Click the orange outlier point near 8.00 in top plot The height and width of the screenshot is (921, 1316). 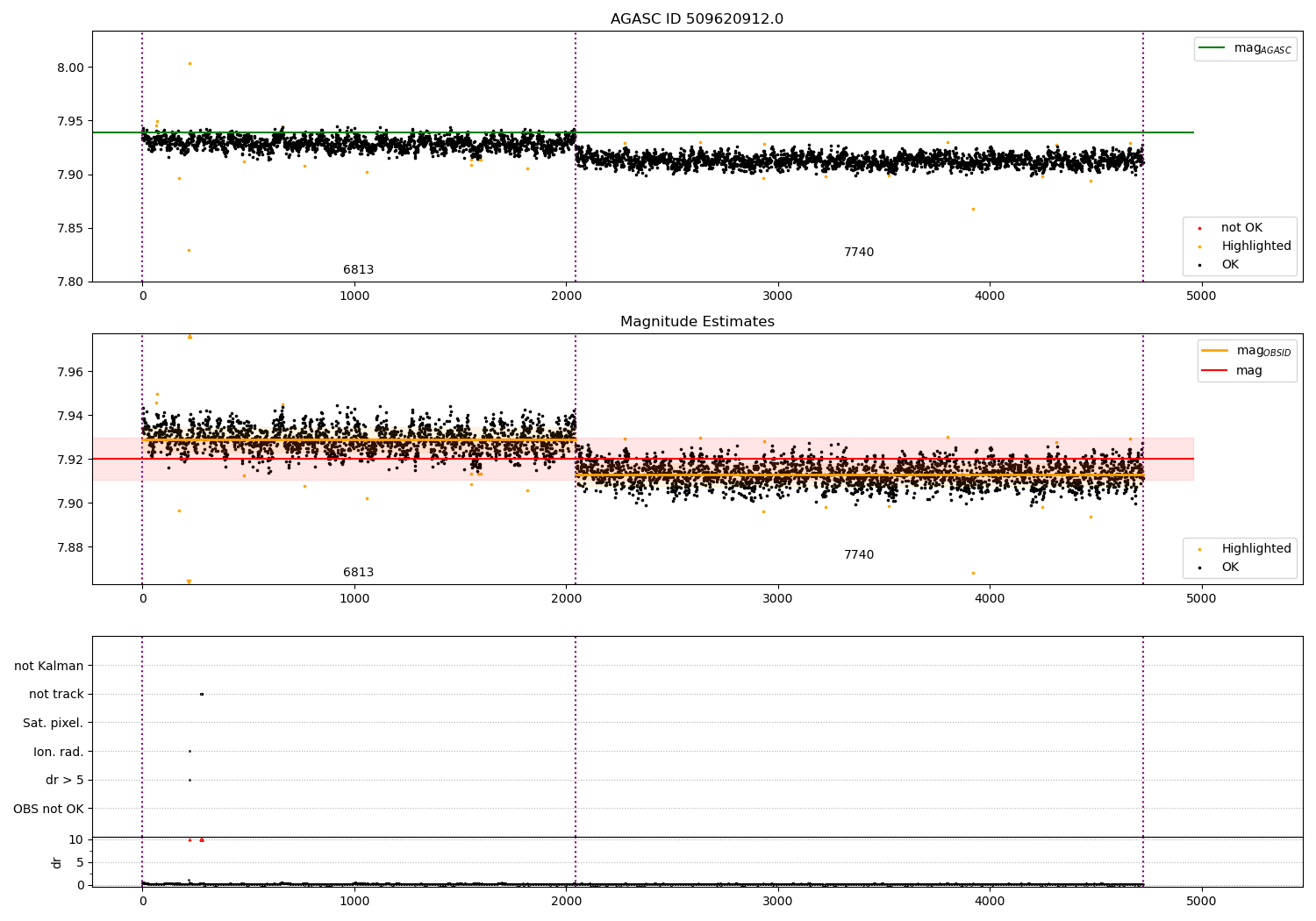pyautogui.click(x=190, y=63)
